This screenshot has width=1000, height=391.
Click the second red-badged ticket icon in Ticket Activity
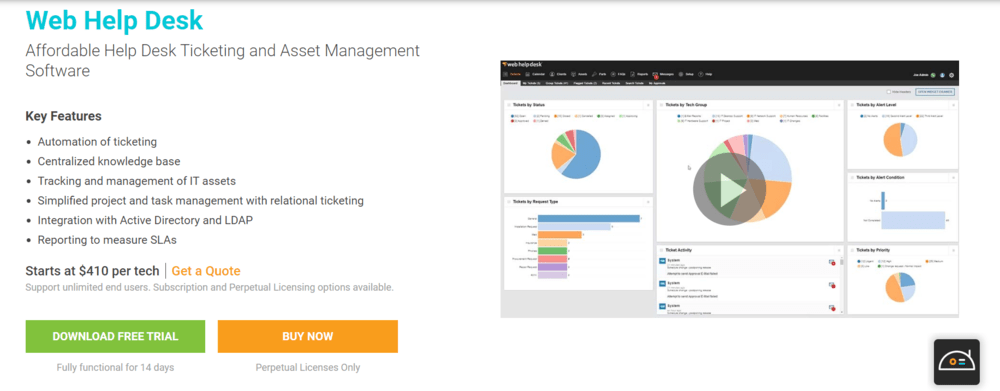coord(832,285)
